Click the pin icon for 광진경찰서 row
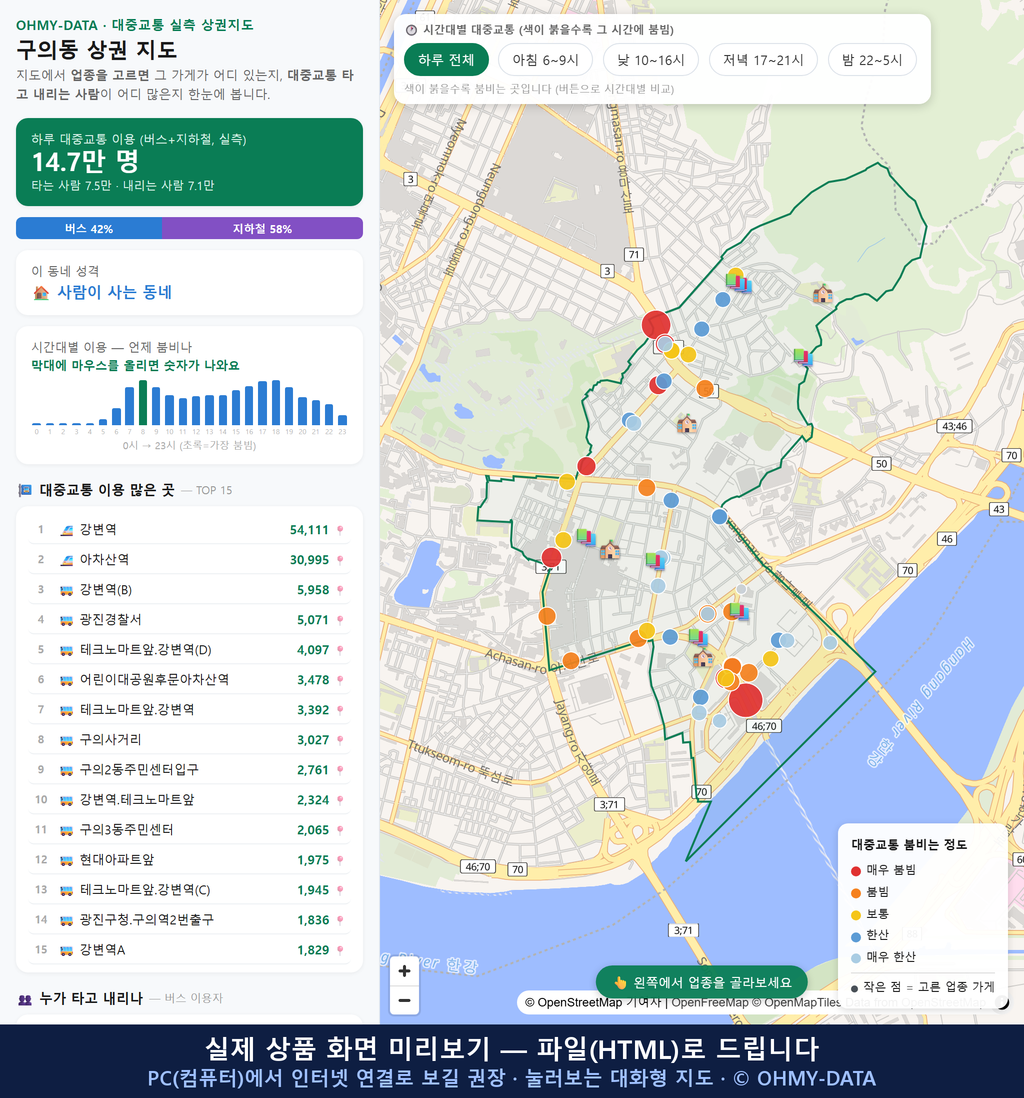 click(x=340, y=620)
